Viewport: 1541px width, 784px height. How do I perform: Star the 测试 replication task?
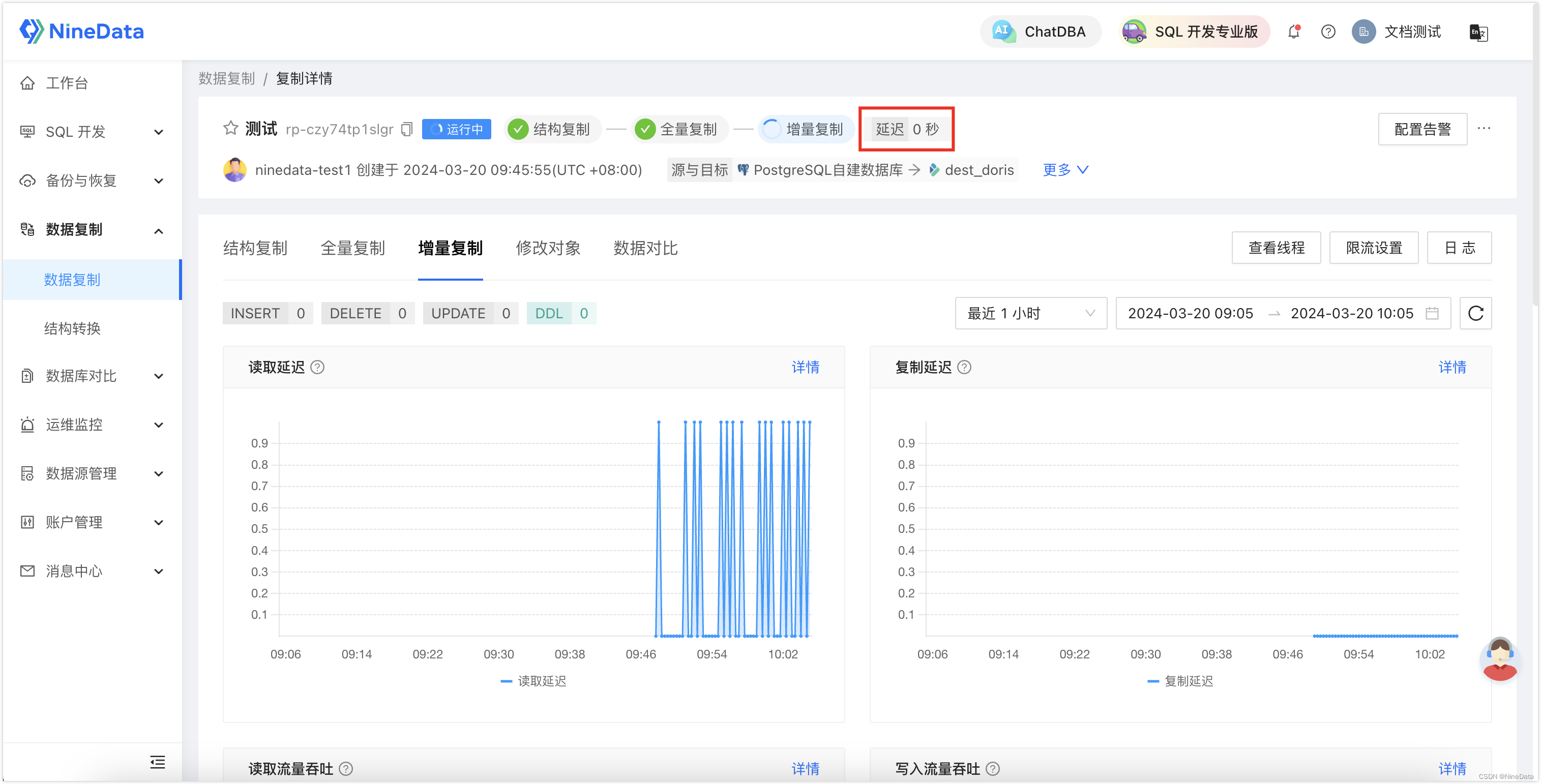tap(230, 128)
